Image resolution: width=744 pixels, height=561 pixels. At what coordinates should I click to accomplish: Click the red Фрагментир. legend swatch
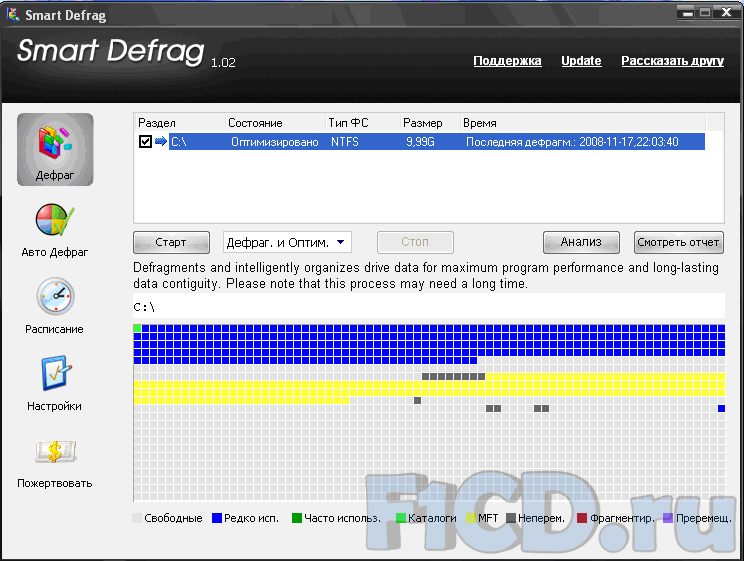click(x=582, y=518)
